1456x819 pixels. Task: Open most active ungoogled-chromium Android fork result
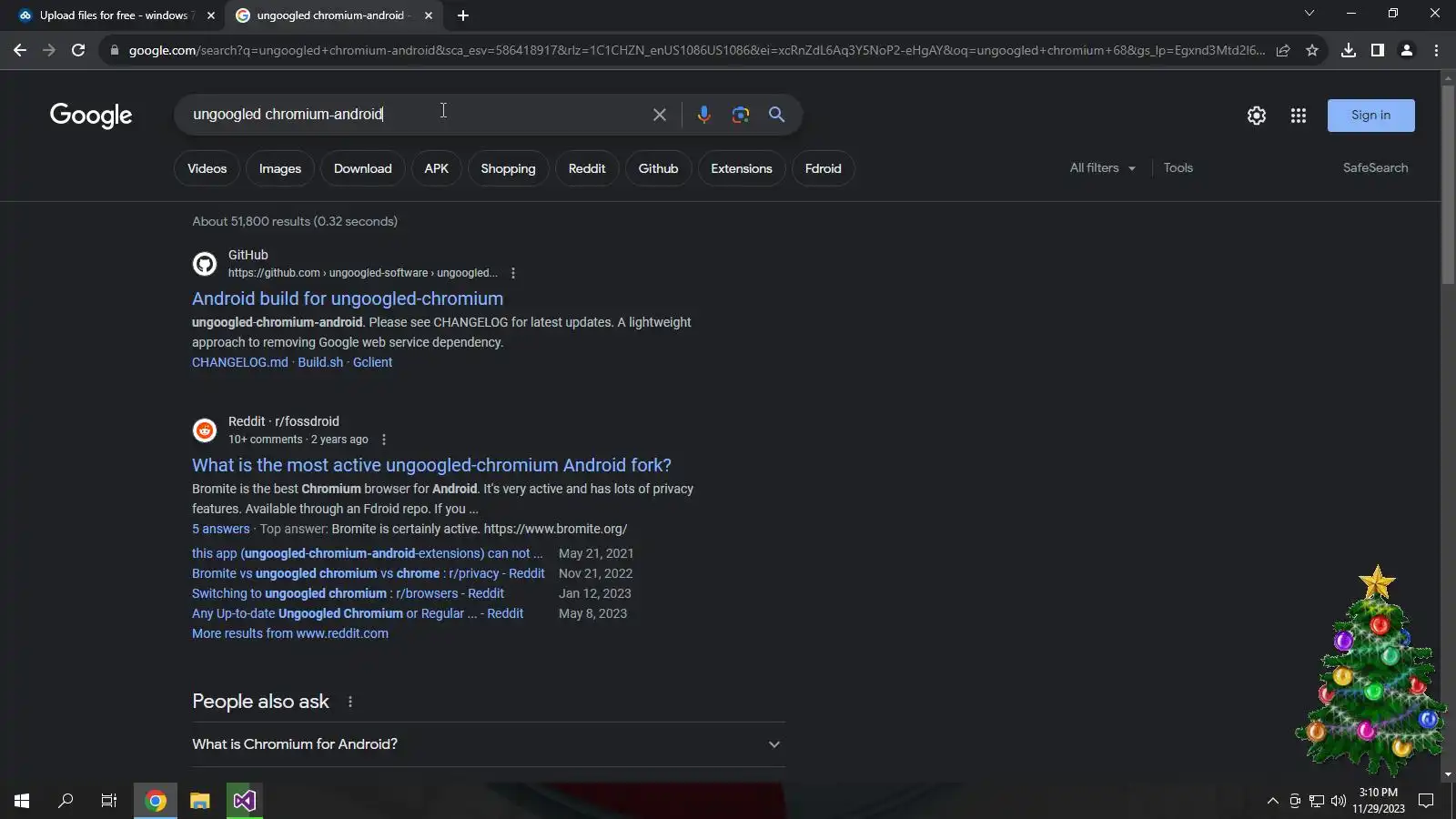tap(431, 465)
